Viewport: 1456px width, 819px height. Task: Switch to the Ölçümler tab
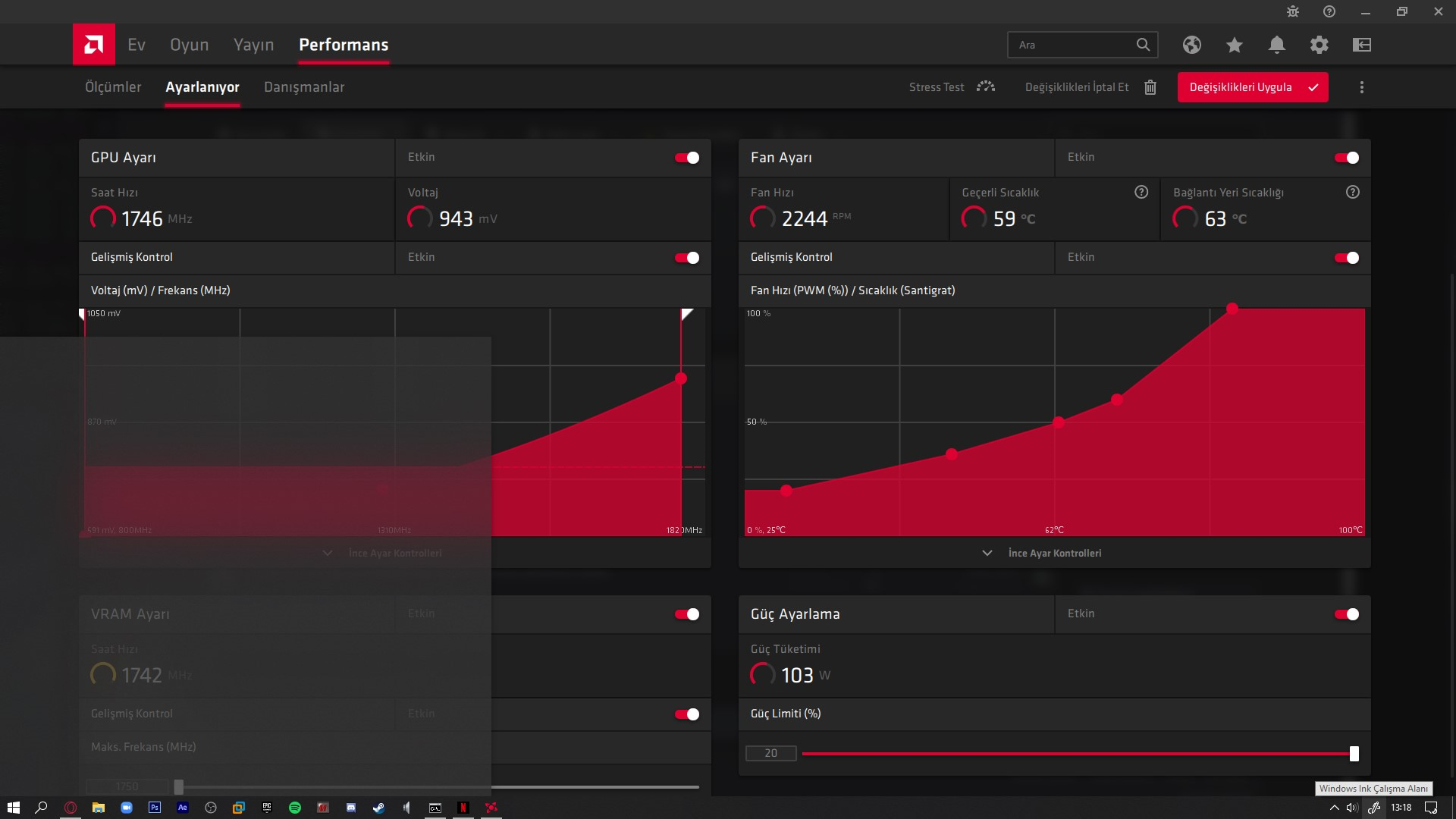point(113,87)
